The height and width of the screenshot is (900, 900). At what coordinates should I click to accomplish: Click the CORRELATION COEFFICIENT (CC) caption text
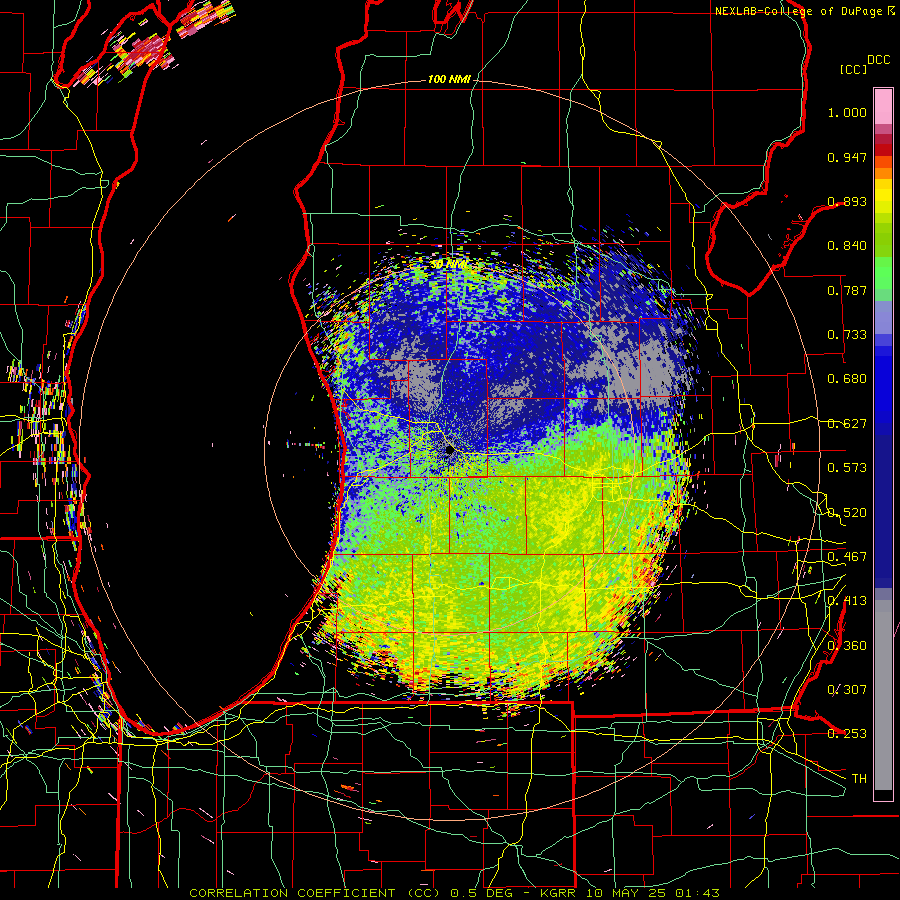pyautogui.click(x=315, y=893)
